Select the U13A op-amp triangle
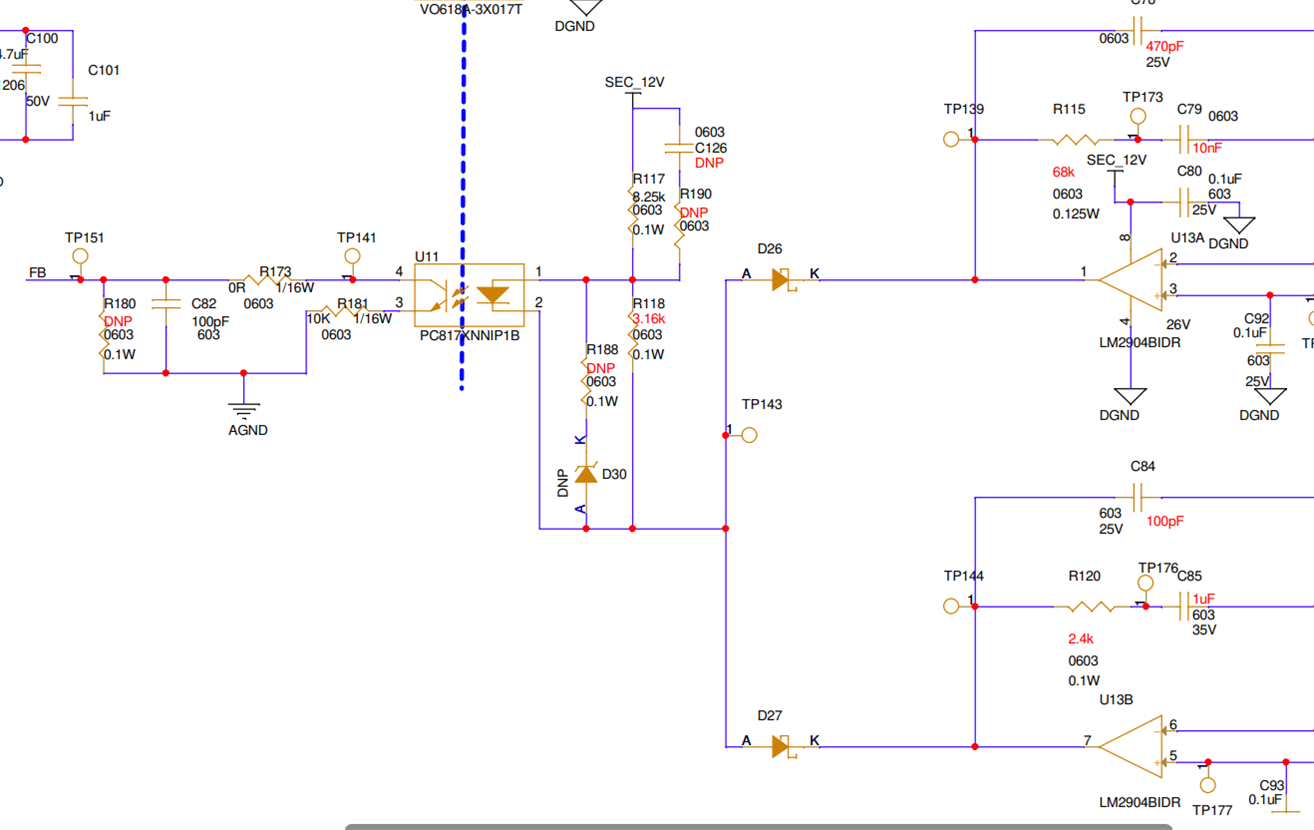 pos(1131,280)
